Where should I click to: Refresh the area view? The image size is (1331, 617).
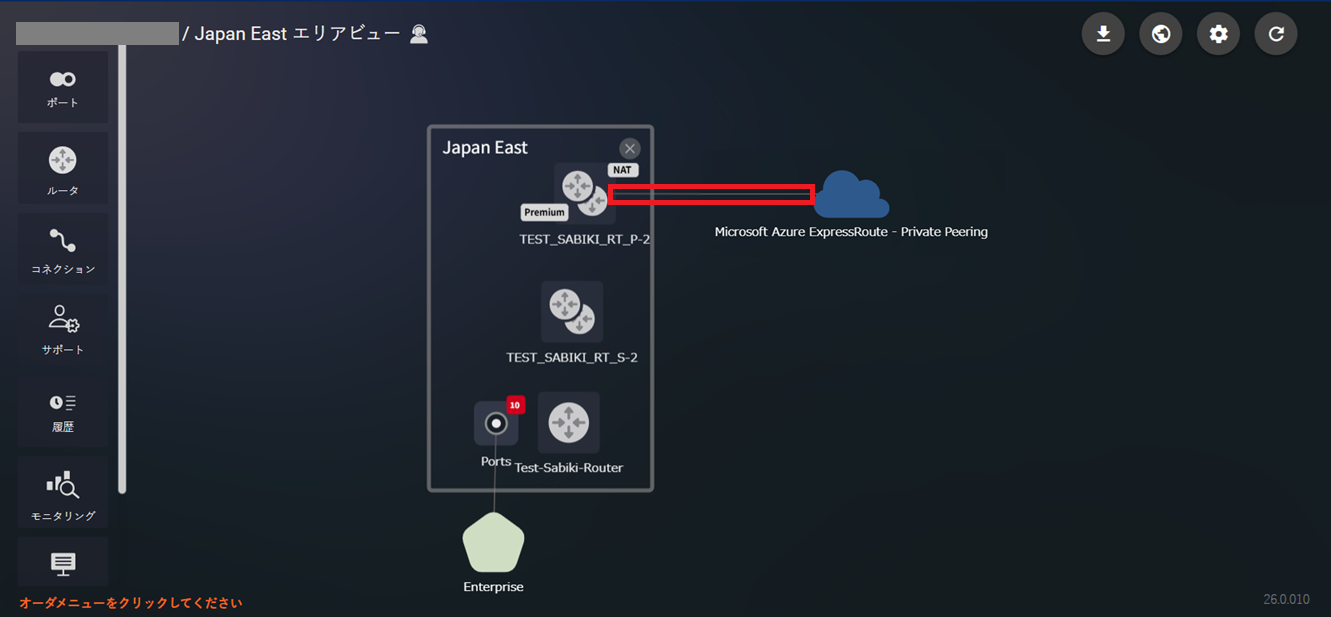tap(1276, 34)
